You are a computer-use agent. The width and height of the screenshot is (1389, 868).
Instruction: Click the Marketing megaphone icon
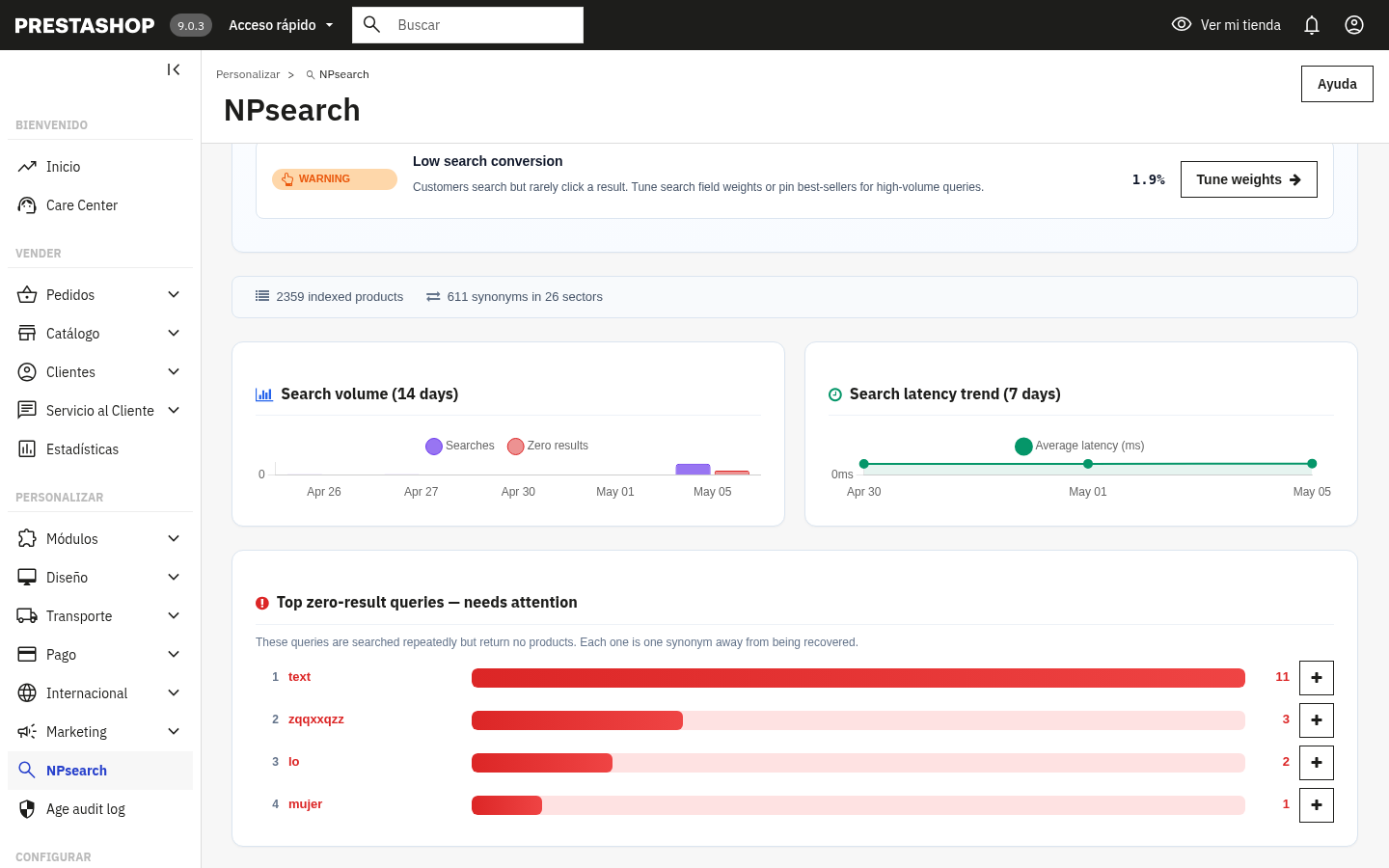(27, 732)
